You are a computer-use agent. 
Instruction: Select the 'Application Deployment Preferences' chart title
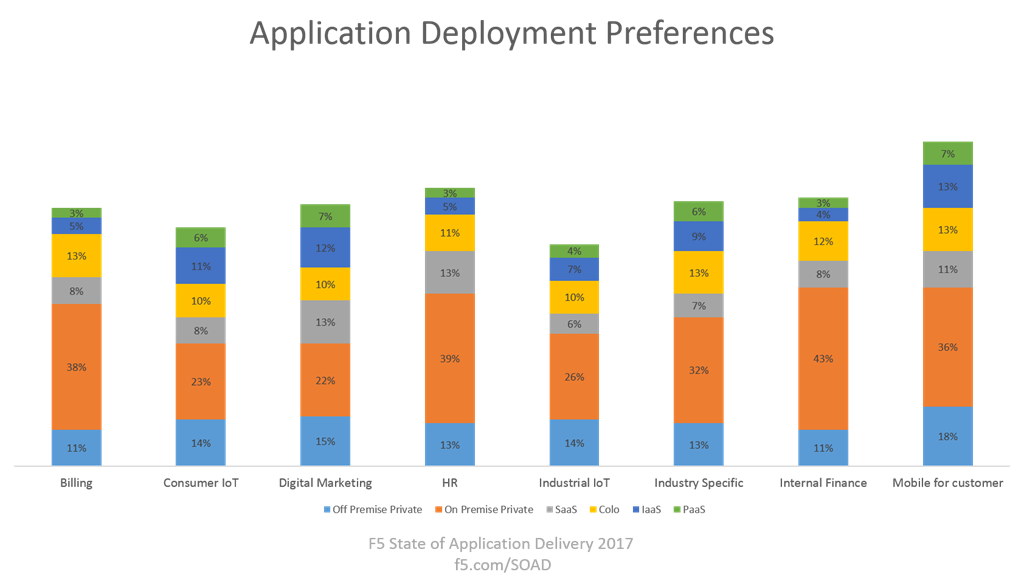512,33
